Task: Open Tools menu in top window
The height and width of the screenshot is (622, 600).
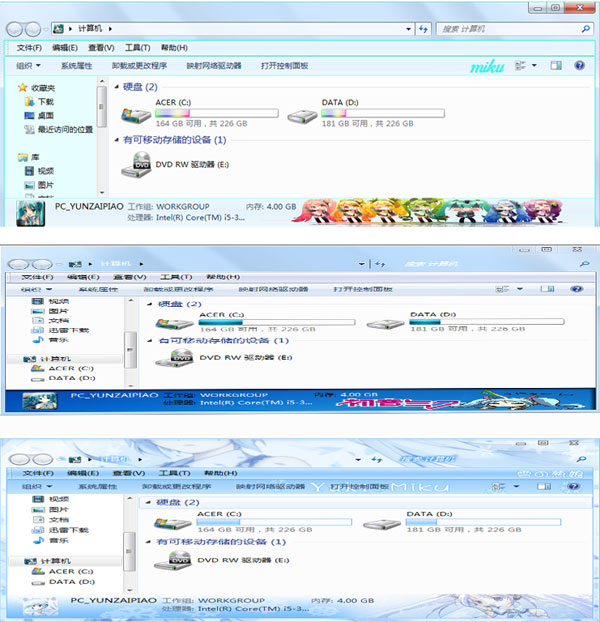Action: point(137,48)
